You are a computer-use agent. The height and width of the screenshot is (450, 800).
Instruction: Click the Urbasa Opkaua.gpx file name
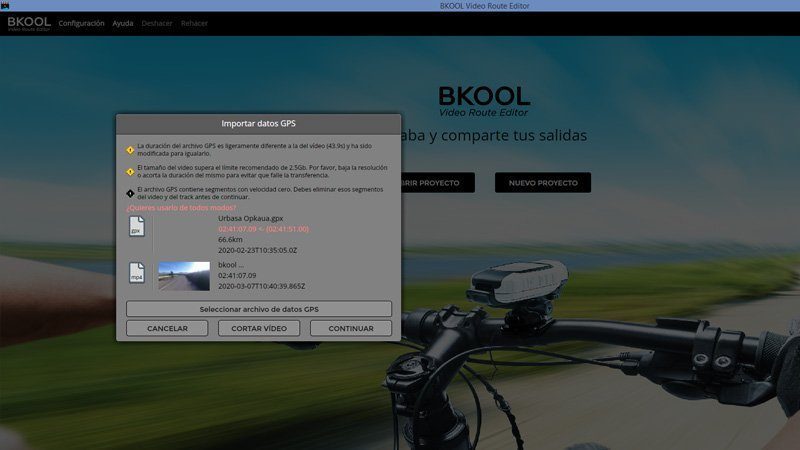250,218
